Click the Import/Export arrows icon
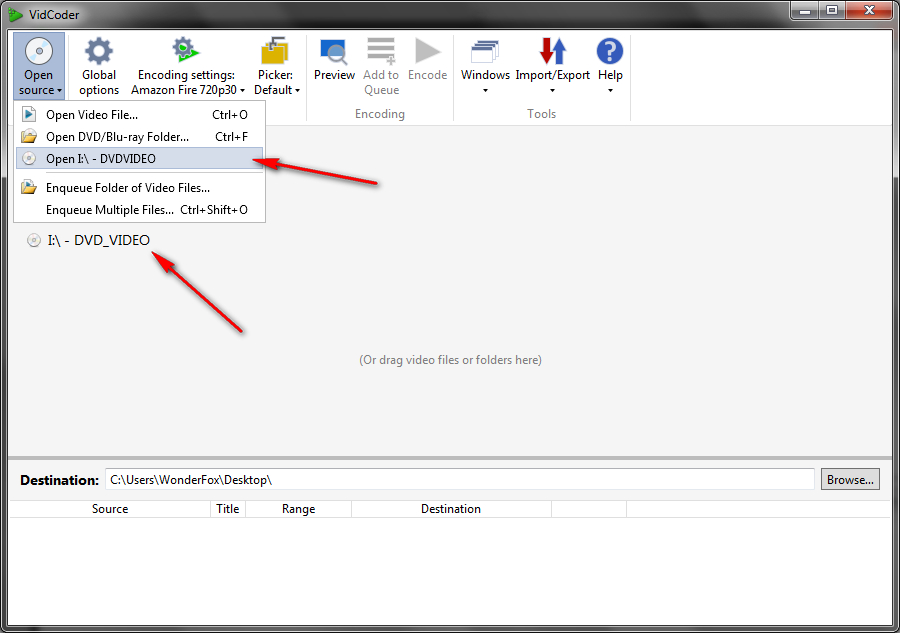 pyautogui.click(x=552, y=51)
